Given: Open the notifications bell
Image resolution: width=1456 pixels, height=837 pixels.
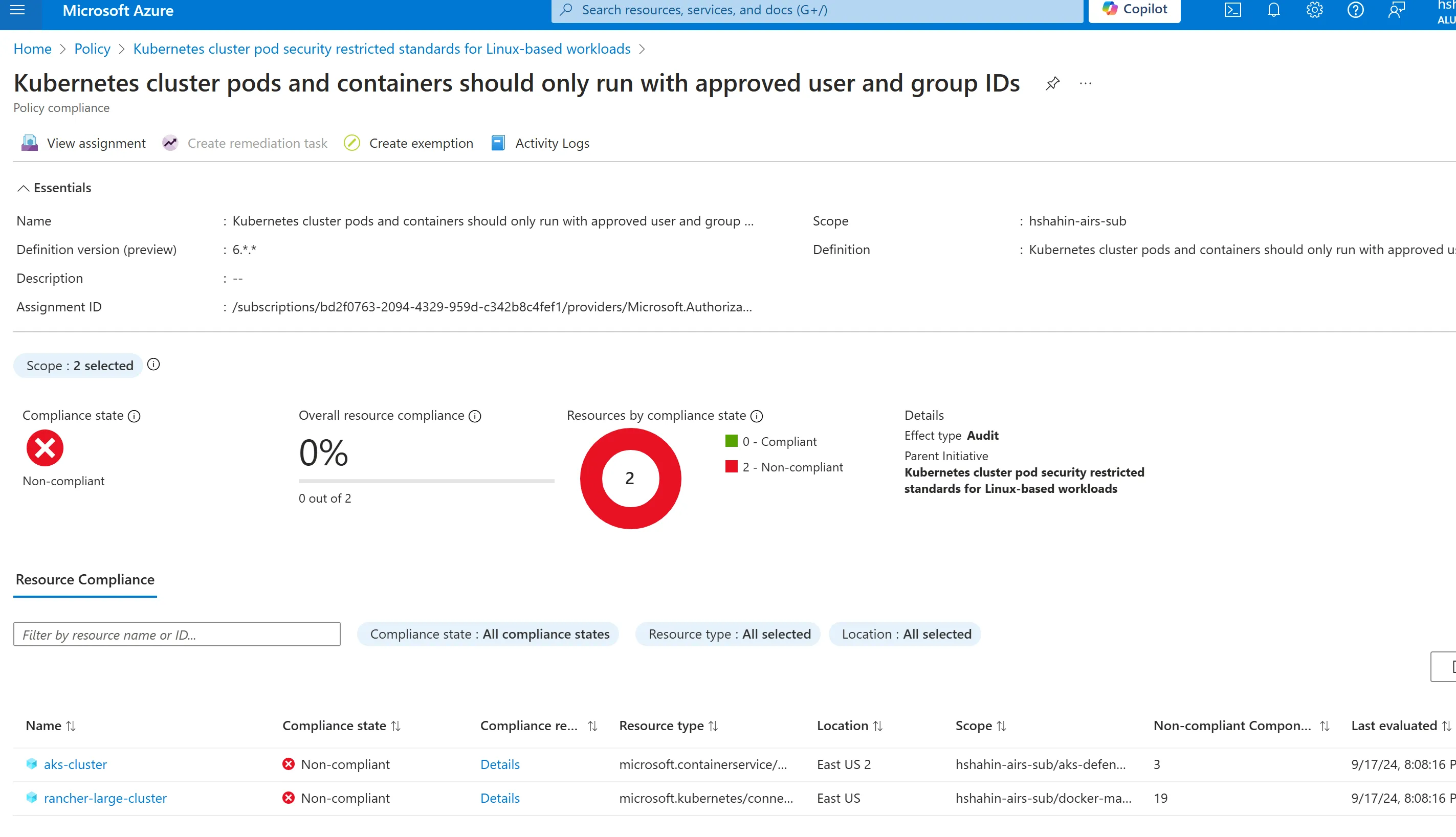Looking at the screenshot, I should click(x=1273, y=10).
